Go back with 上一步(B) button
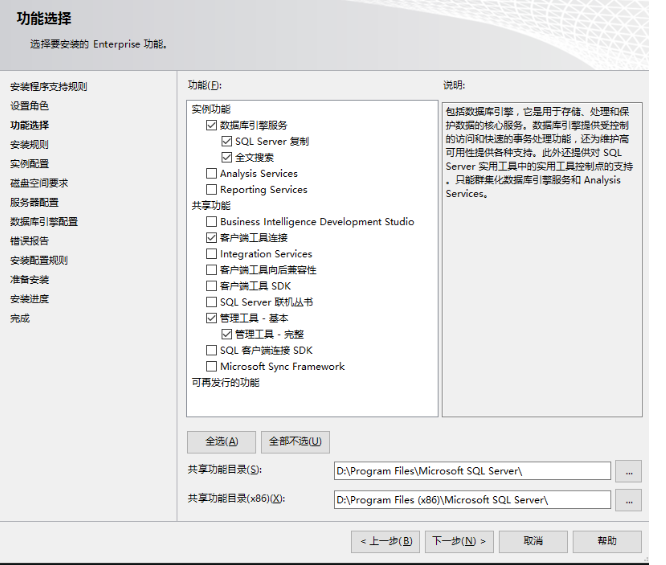 point(385,541)
